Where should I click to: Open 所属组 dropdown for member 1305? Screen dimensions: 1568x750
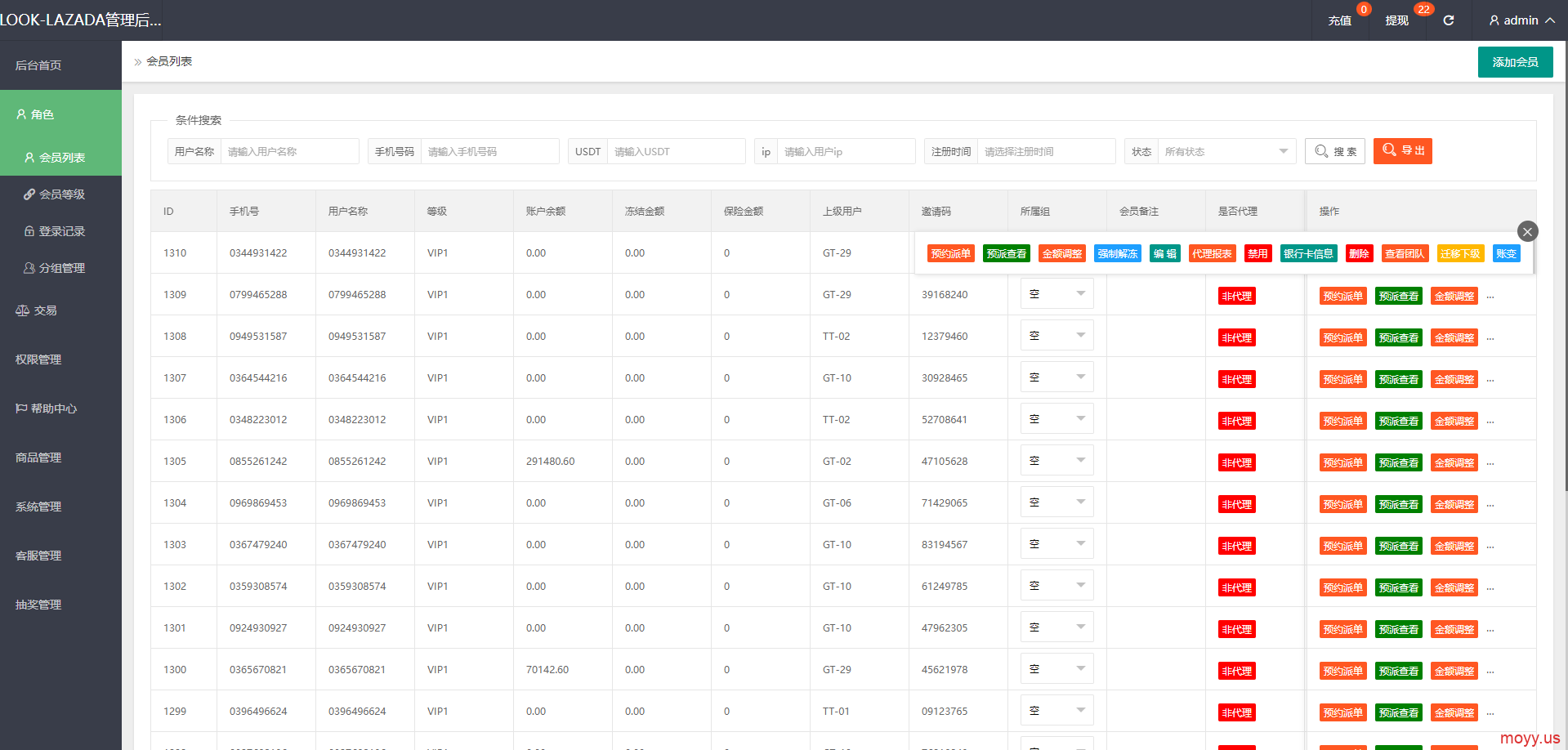tap(1057, 460)
